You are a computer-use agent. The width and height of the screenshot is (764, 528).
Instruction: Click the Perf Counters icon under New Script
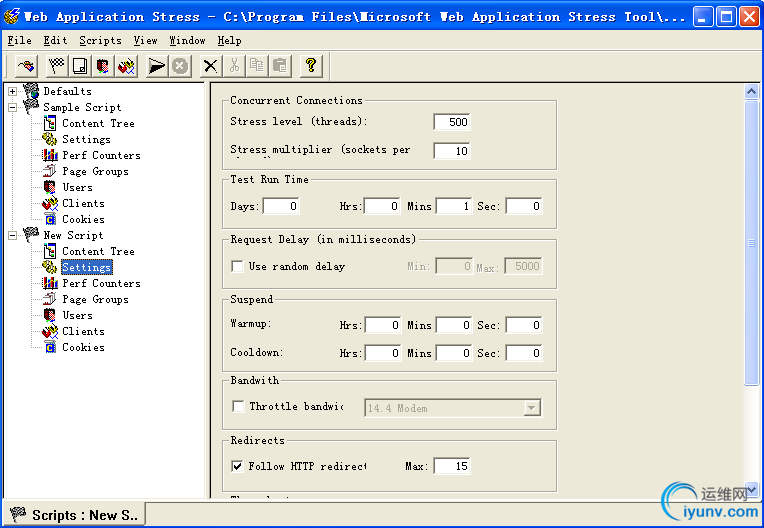pos(50,283)
